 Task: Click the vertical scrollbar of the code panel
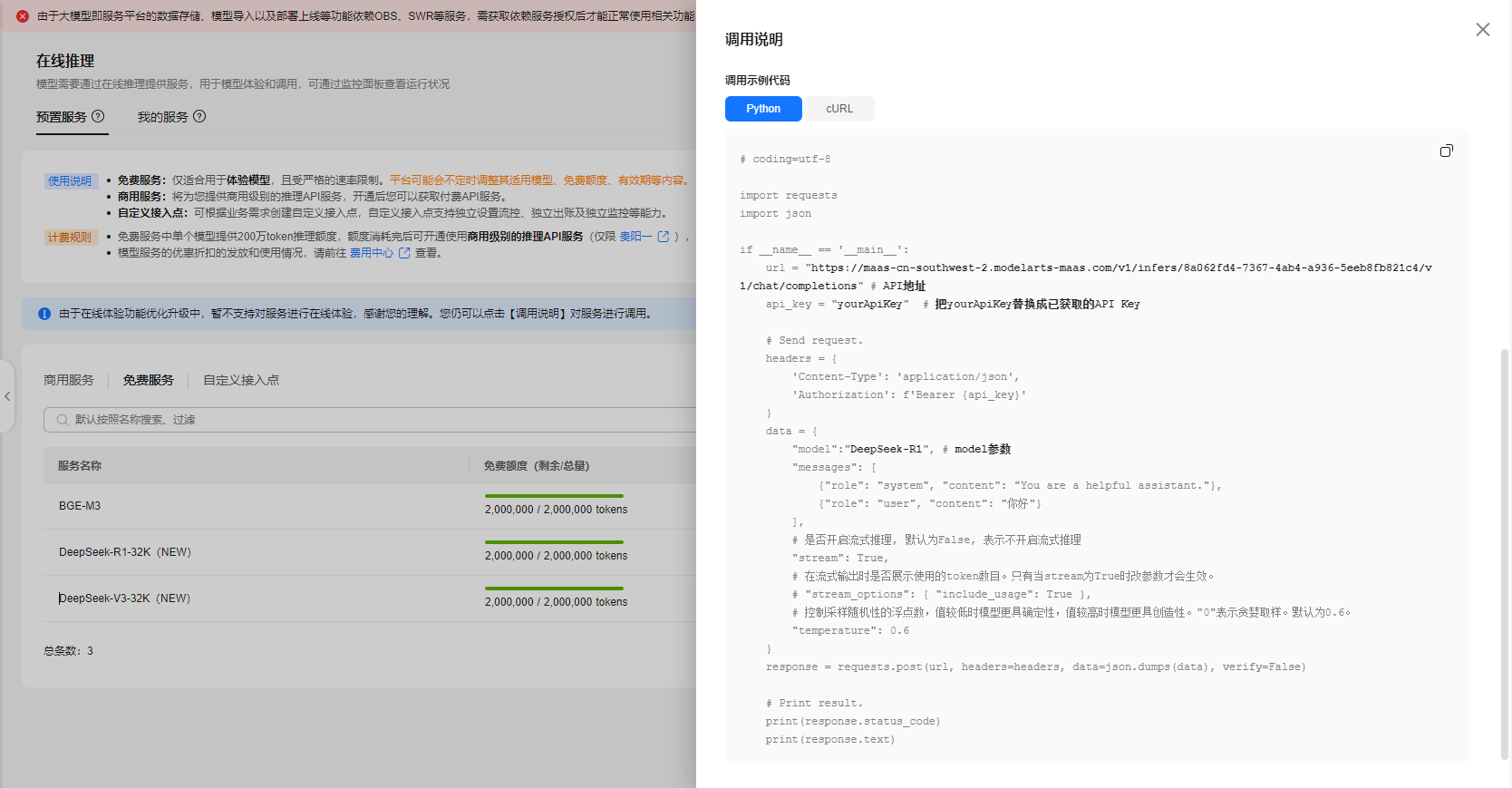pos(1505,554)
